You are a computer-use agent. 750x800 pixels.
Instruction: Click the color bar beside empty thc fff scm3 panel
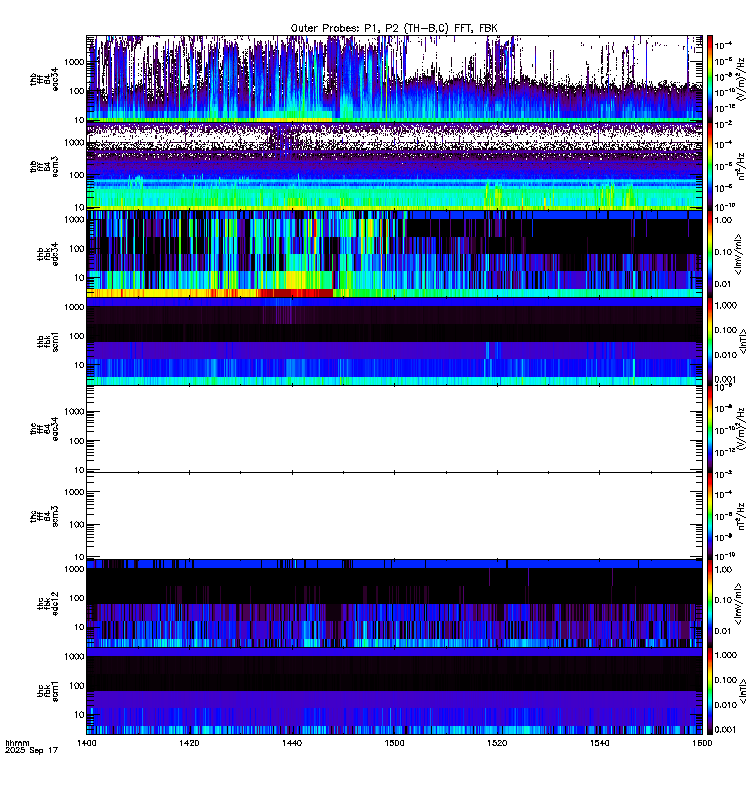(x=709, y=516)
